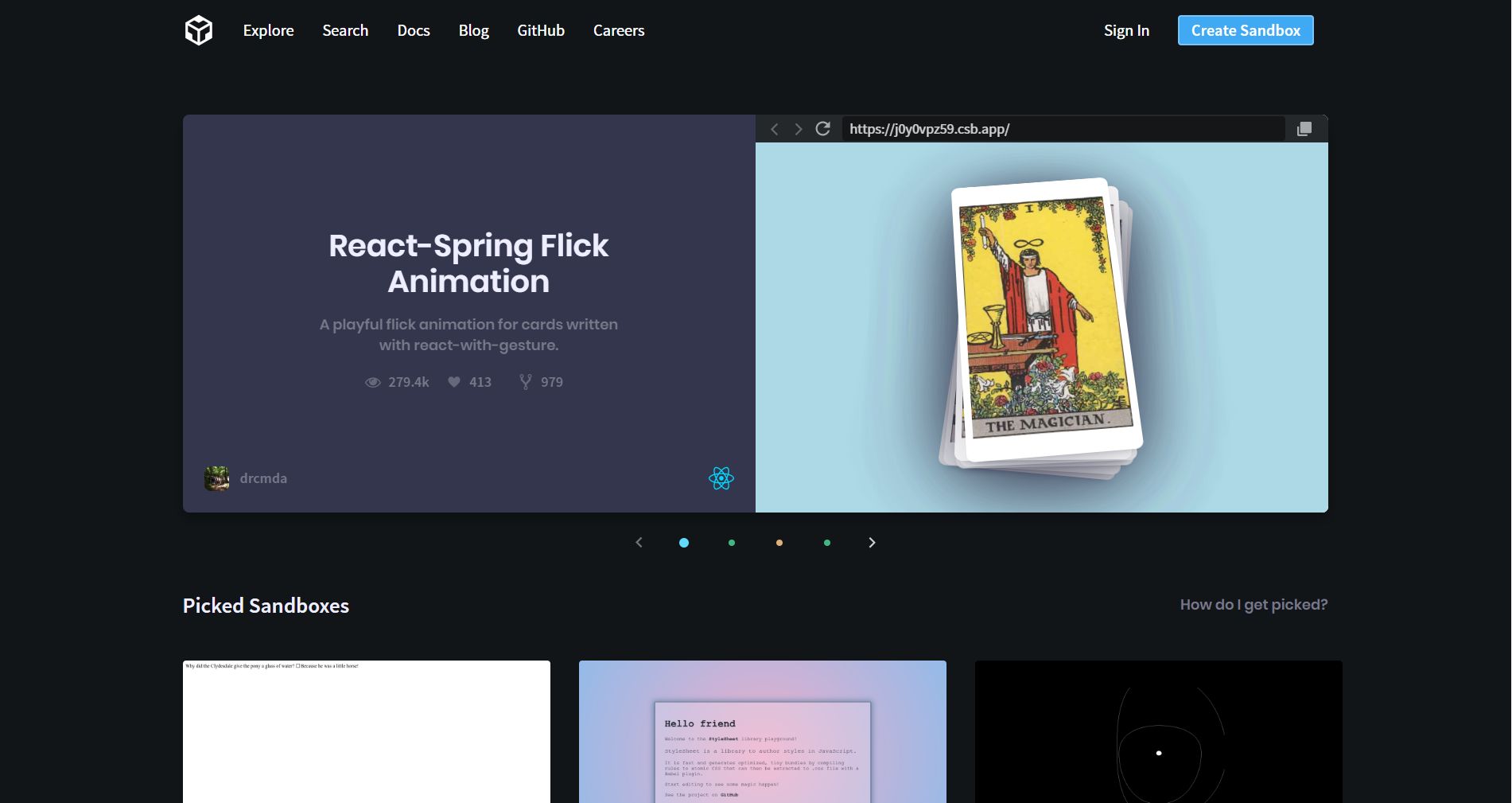This screenshot has width=1512, height=803.
Task: Open the Search page link
Action: click(x=345, y=30)
